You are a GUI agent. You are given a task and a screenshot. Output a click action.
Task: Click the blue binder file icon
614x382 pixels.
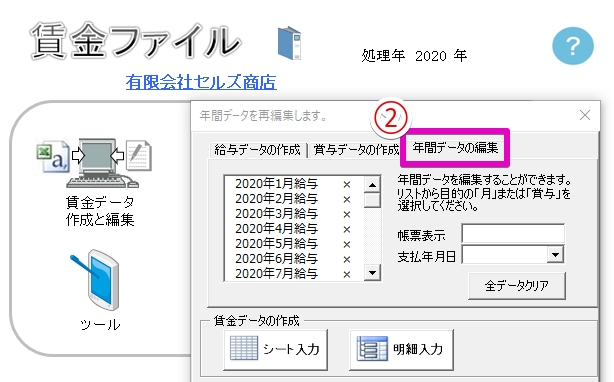pos(290,43)
